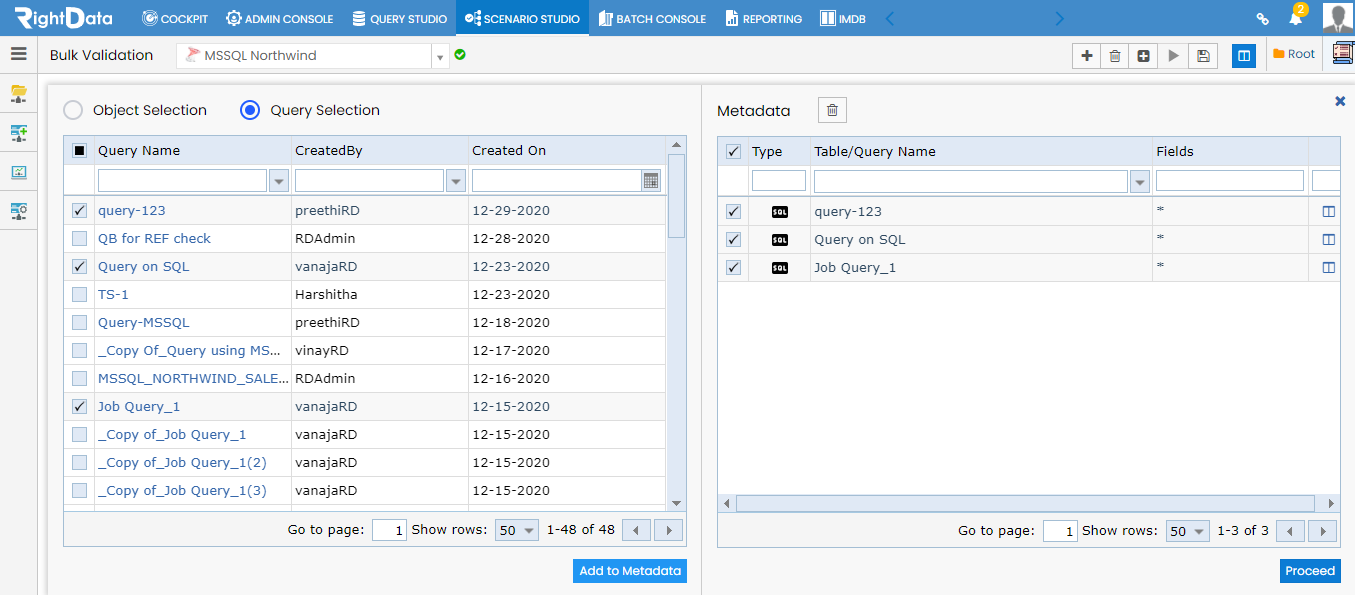Viewport: 1355px width, 595px height.
Task: Click the plus add icon in toolbar
Action: [1086, 56]
